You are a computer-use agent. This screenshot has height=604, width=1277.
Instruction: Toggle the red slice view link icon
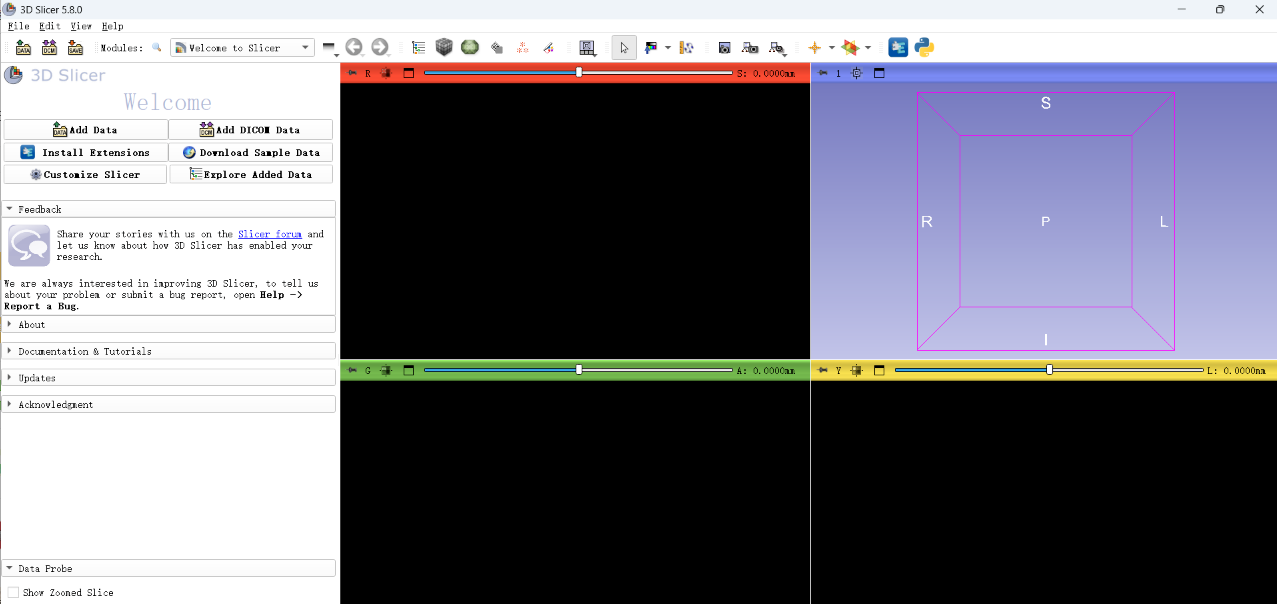click(x=386, y=73)
